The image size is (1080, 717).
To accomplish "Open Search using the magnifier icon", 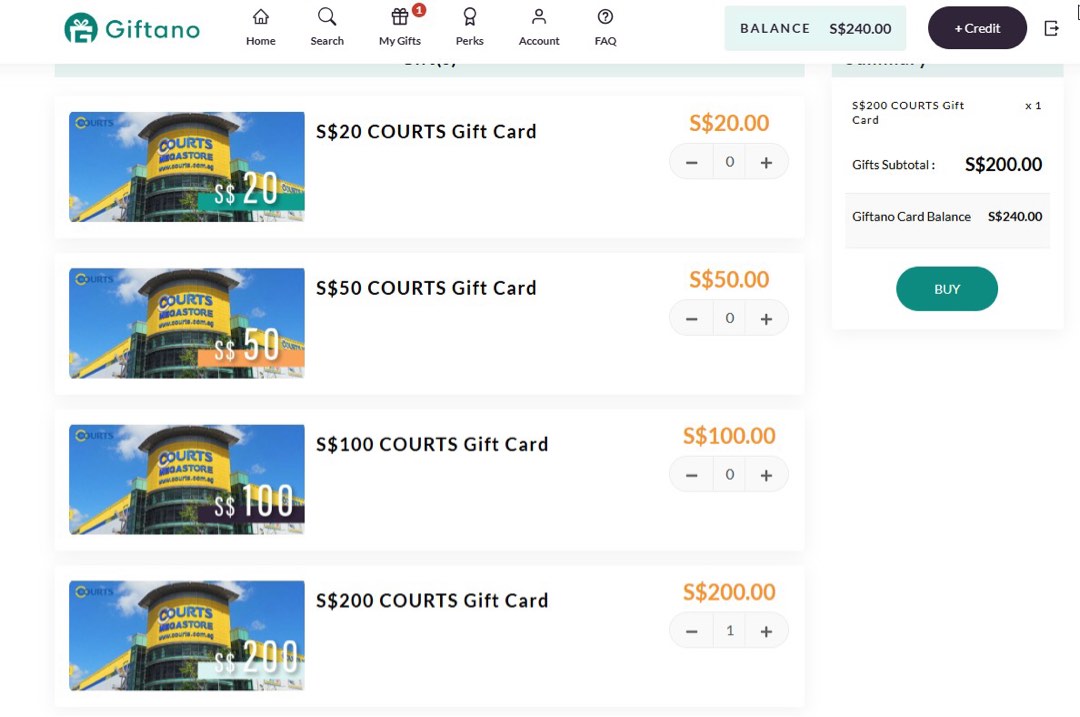I will click(326, 17).
